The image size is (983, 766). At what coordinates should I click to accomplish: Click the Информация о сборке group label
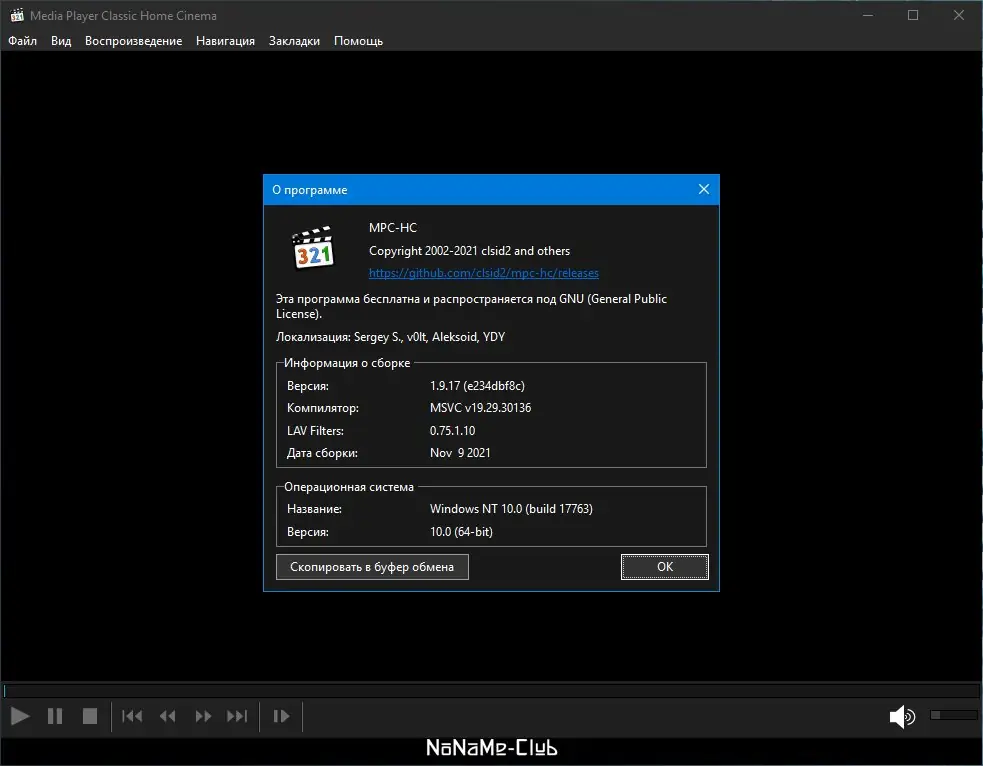pyautogui.click(x=347, y=363)
